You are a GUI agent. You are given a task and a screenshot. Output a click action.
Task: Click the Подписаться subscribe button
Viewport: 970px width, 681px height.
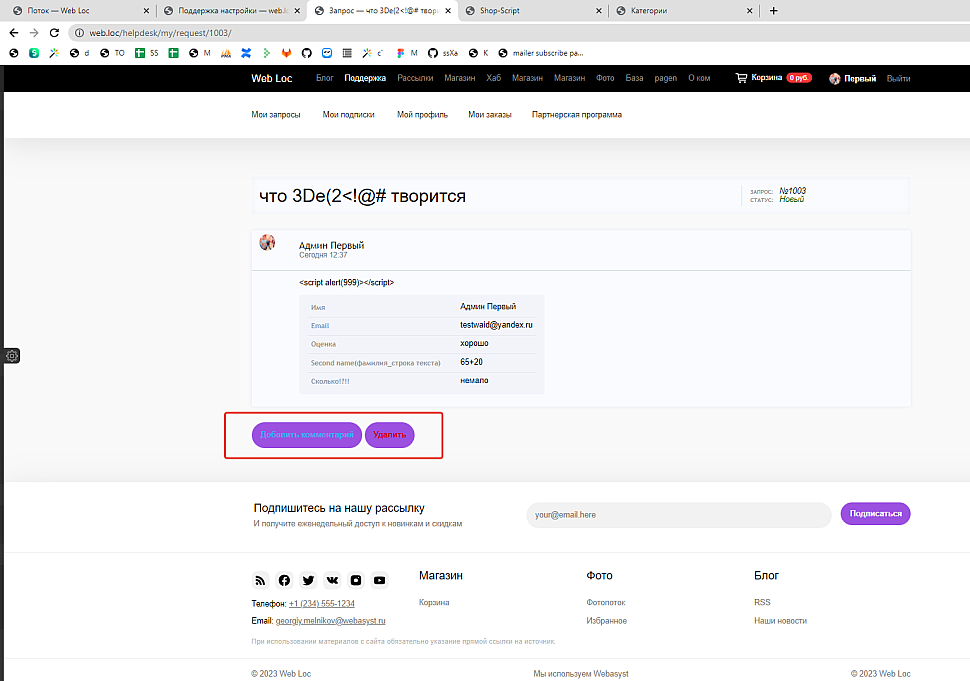[x=875, y=514]
